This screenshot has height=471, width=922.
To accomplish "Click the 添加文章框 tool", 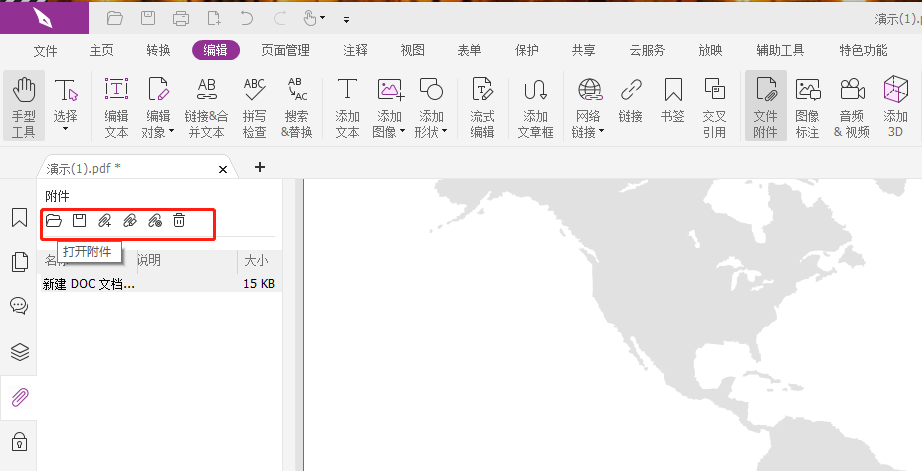I will coord(535,107).
